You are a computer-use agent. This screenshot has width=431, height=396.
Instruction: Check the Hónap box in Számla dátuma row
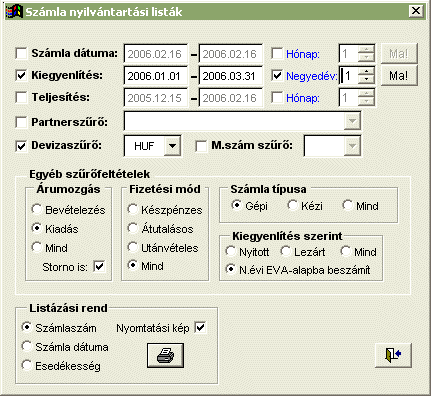click(x=277, y=53)
